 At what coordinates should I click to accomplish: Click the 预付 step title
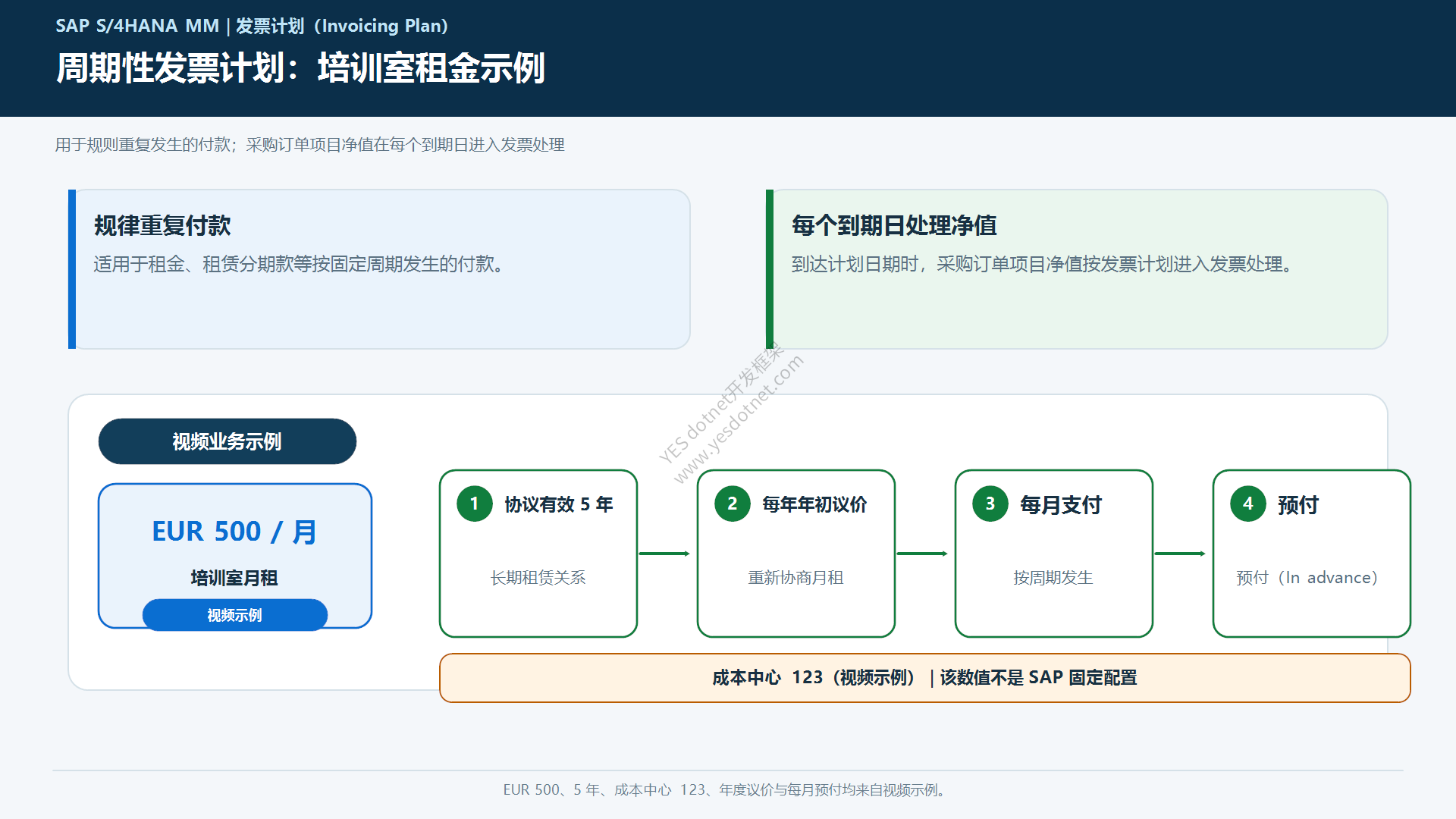pos(1298,504)
